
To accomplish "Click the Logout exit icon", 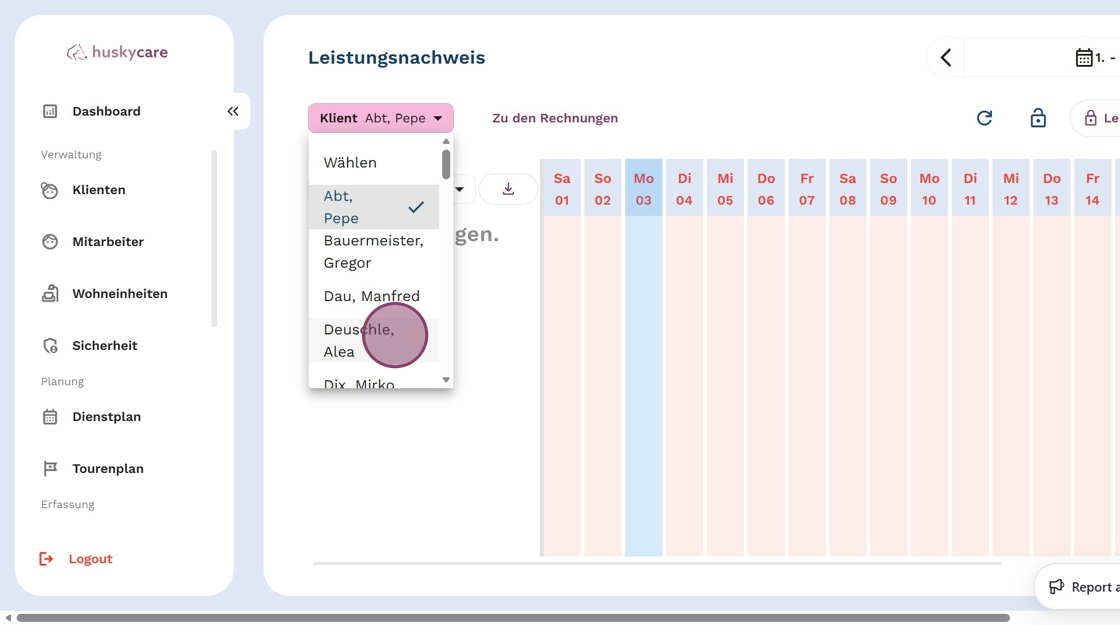I will coord(46,559).
